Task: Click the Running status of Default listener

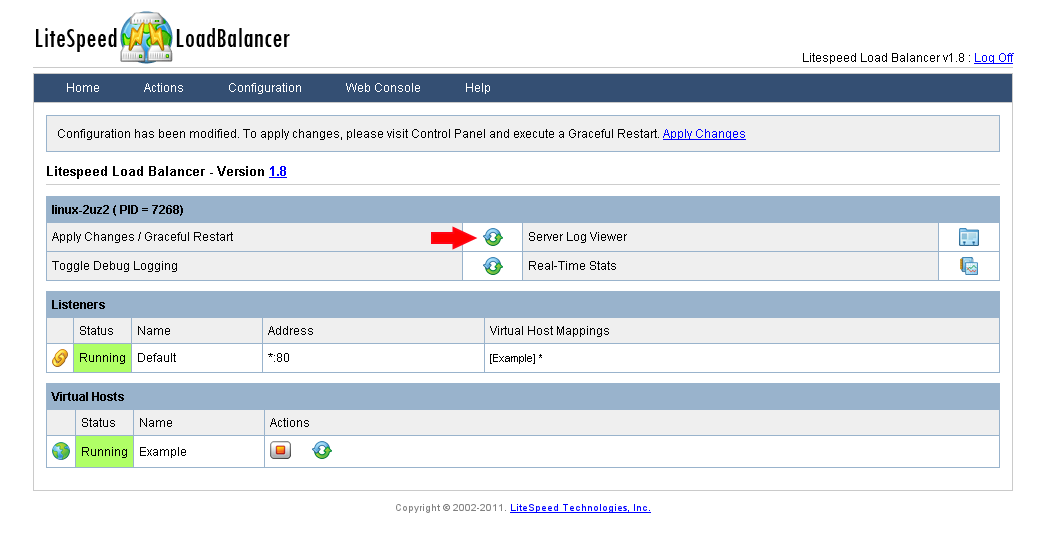Action: 102,358
